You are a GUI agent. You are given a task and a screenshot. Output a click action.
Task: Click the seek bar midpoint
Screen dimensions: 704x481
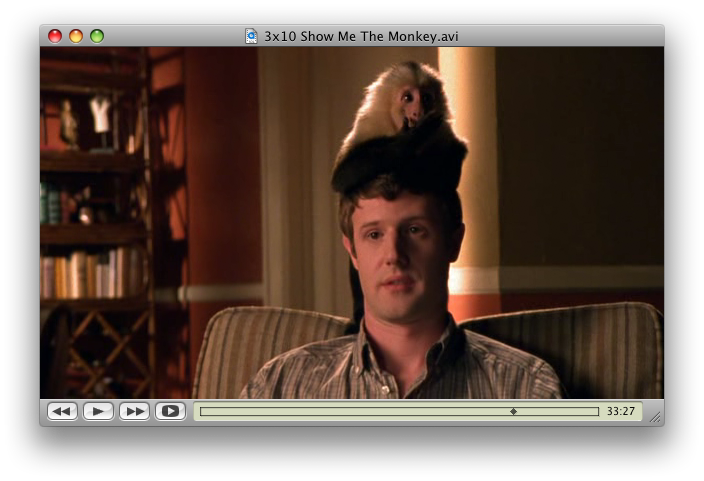399,411
